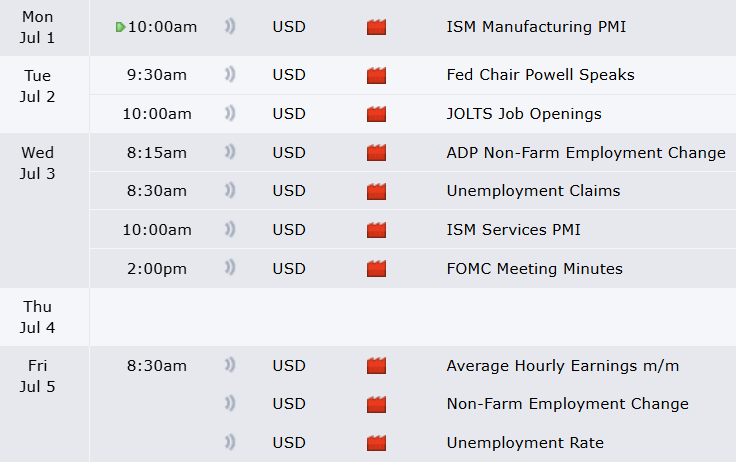Screen dimensions: 736x462
Task: Click the Wed Jul 3 date cell
Action: tap(37, 163)
